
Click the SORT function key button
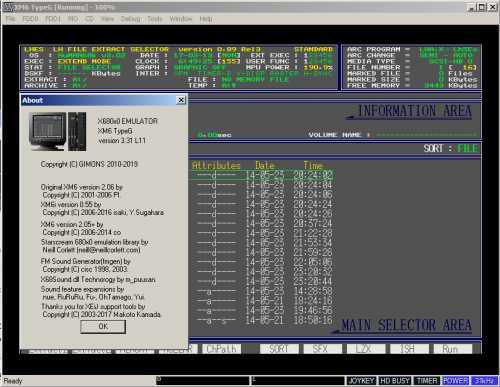tap(279, 349)
